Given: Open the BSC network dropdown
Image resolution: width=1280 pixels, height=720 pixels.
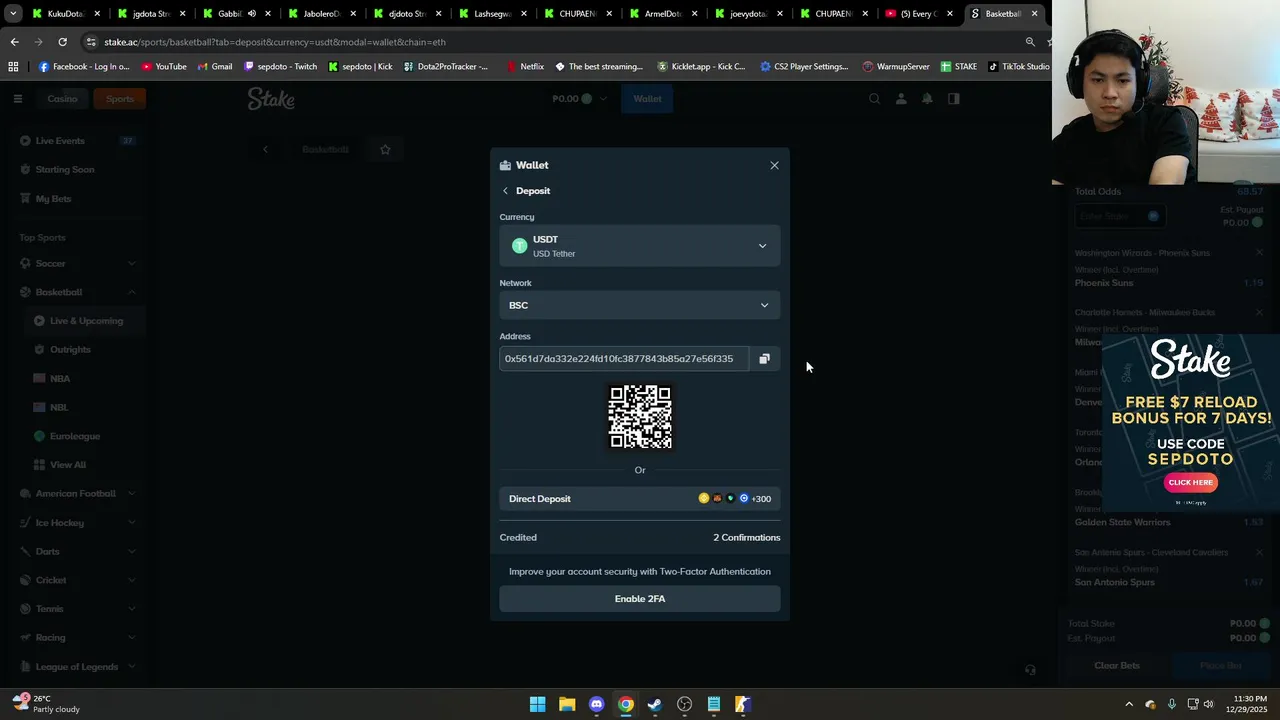Looking at the screenshot, I should click(640, 305).
